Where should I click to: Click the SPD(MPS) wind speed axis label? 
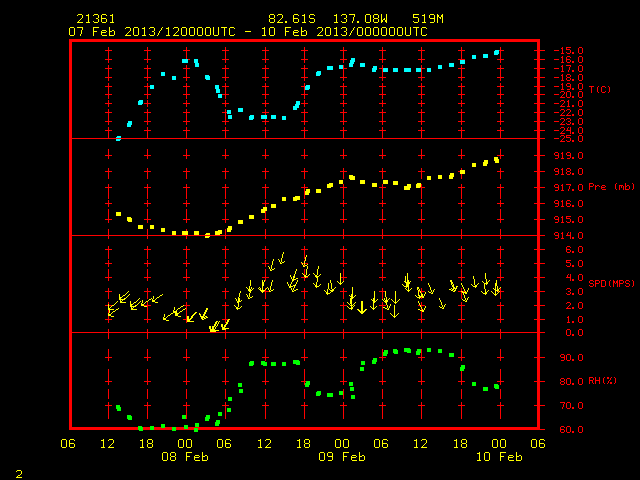(611, 283)
